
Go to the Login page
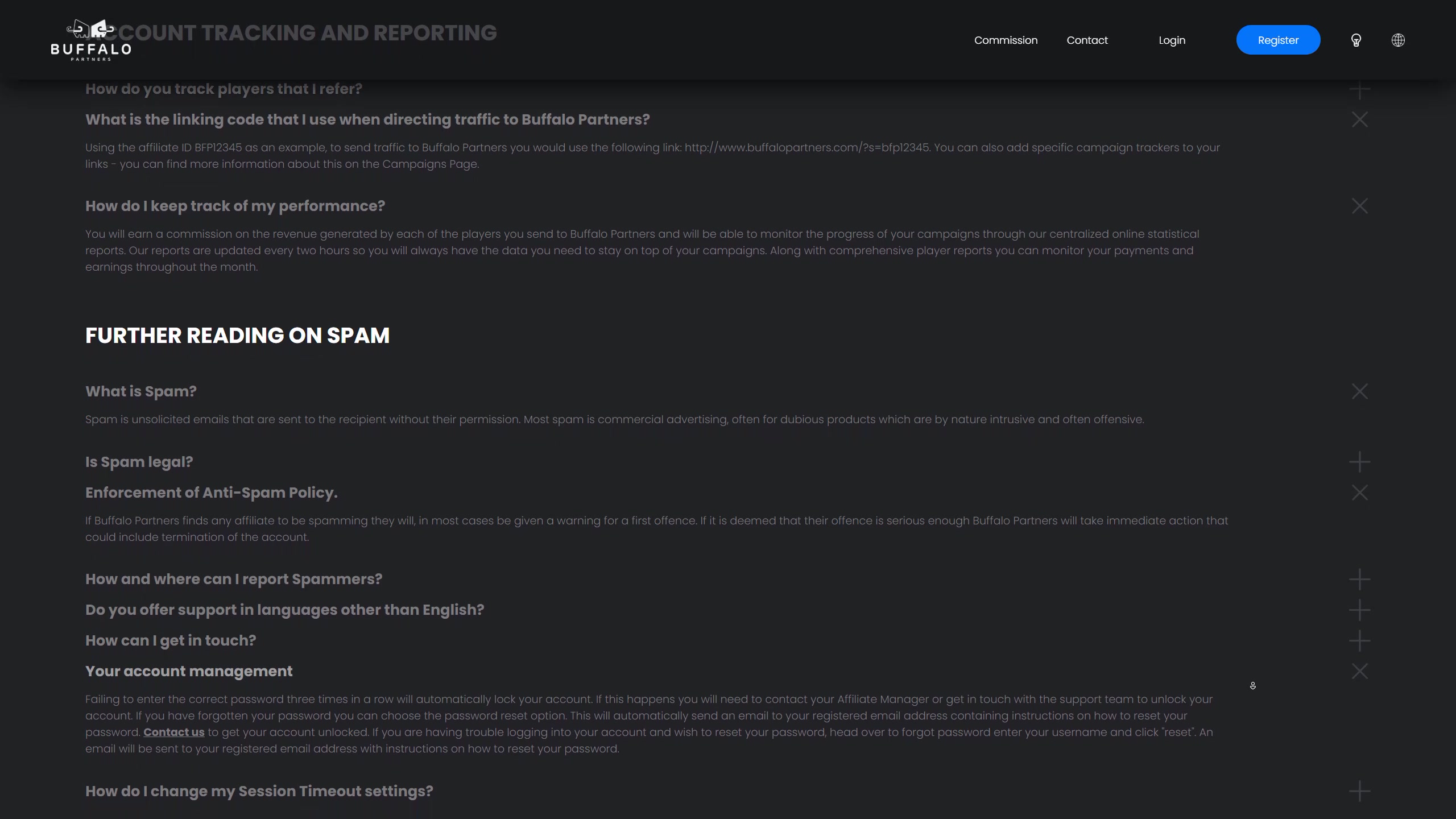[1172, 40]
